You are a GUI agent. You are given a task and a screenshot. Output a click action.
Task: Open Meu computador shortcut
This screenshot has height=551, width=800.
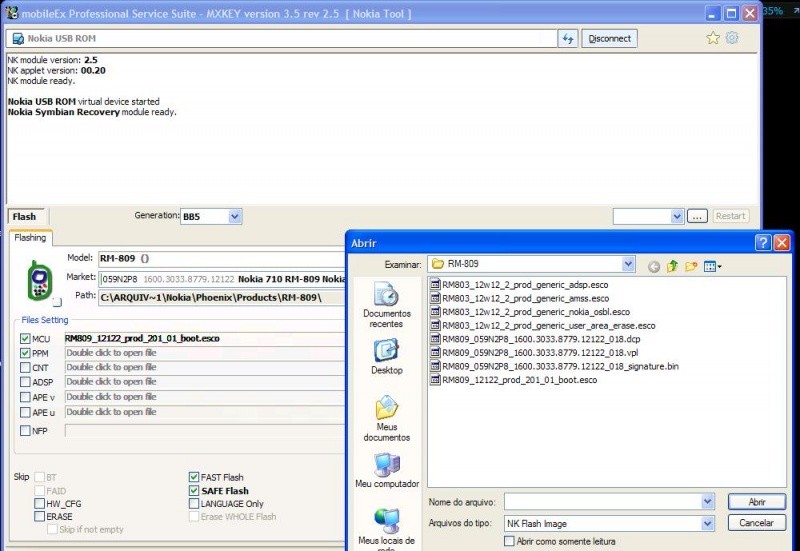387,470
